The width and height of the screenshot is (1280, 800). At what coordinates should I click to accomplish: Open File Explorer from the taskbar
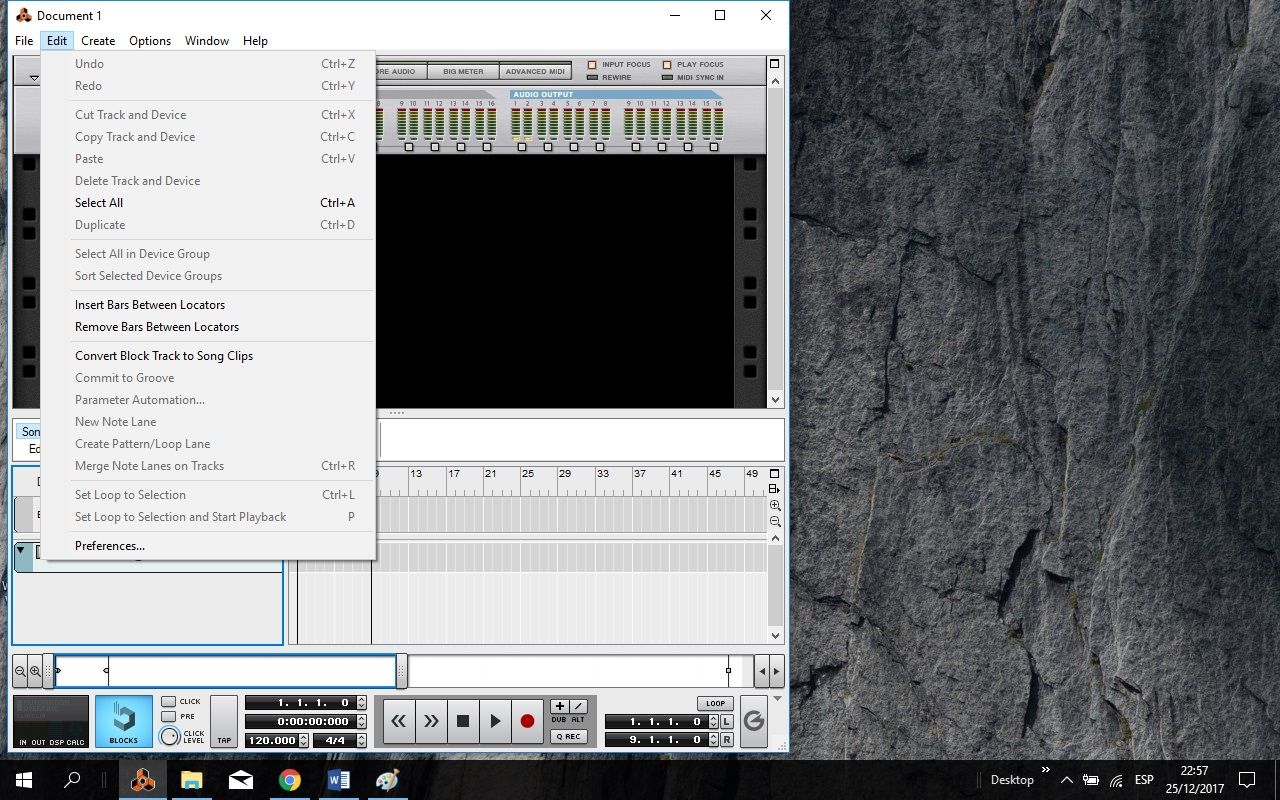point(192,780)
